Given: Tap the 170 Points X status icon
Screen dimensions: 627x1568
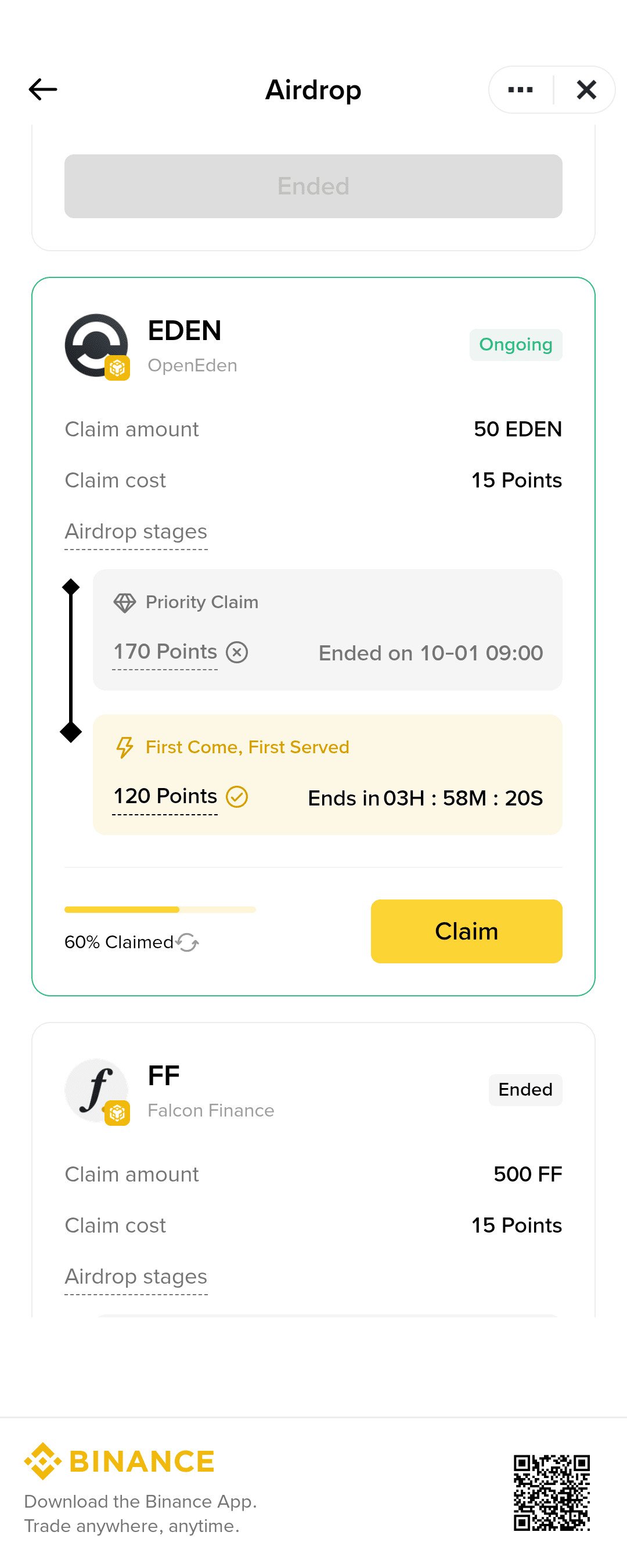Looking at the screenshot, I should coord(237,652).
